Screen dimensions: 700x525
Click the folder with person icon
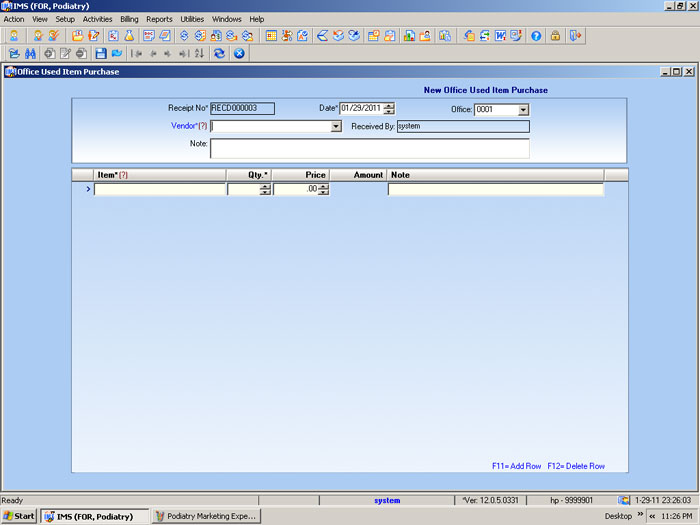(425, 36)
